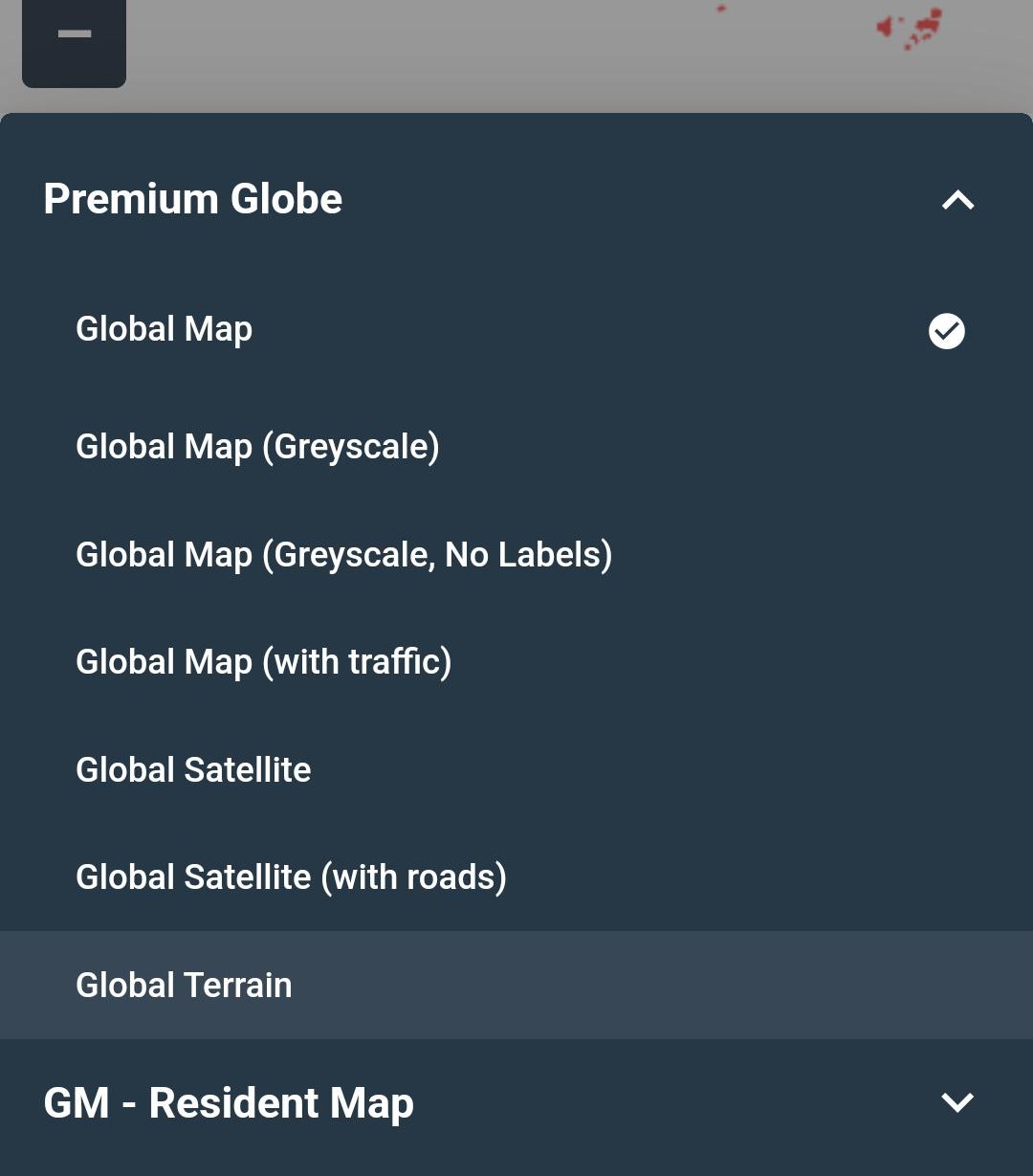Choose Global Map (Greyscale, No Labels)
1033x1176 pixels.
516,555
